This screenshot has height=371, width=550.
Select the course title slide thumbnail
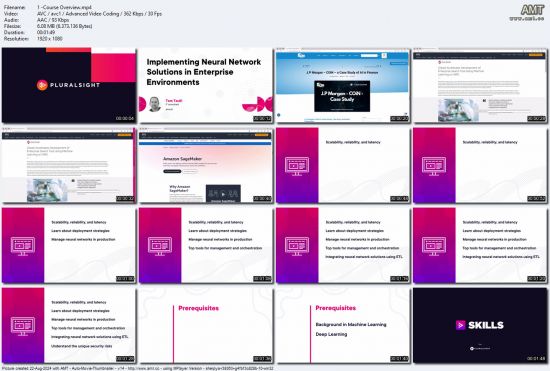pos(206,85)
